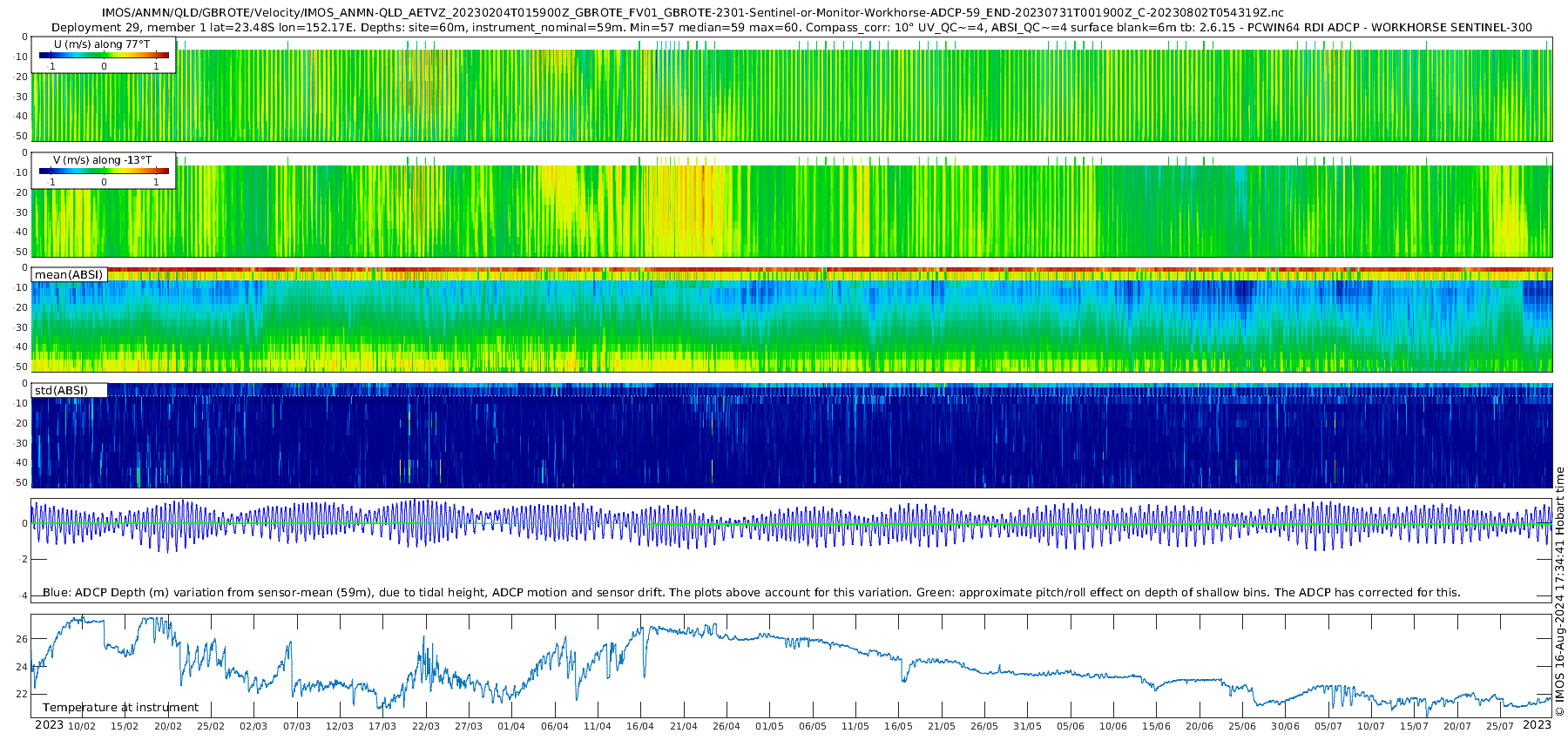This screenshot has width=1568, height=740.
Task: Click the file path title at top
Action: click(x=692, y=12)
